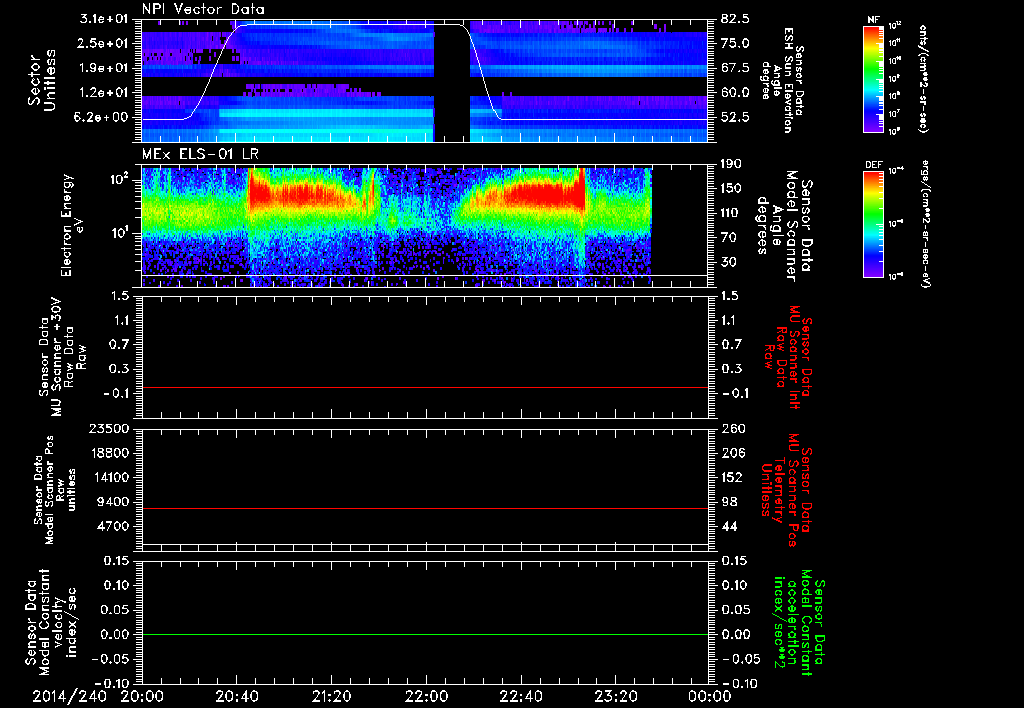Click the 190 scanner angle axis value
The width and height of the screenshot is (1024, 708).
tap(732, 164)
